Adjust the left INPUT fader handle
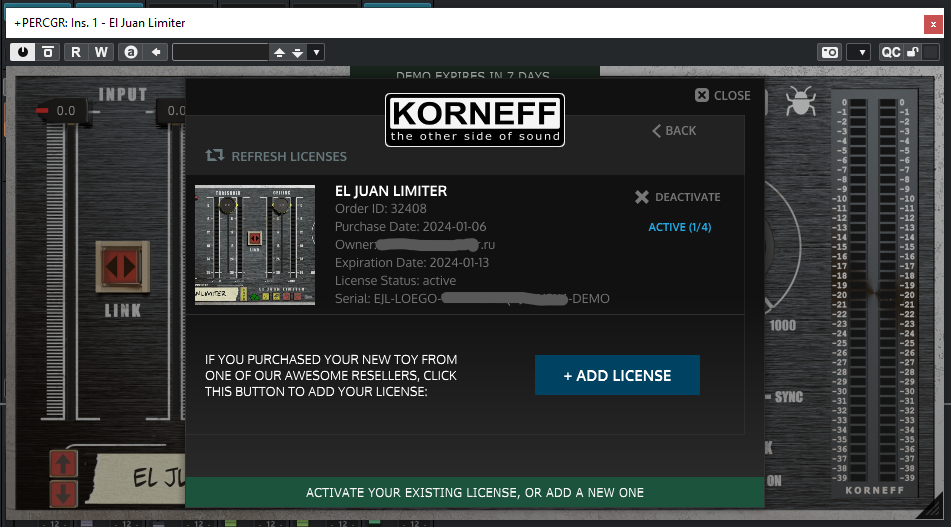This screenshot has height=527, width=951. coord(64,111)
